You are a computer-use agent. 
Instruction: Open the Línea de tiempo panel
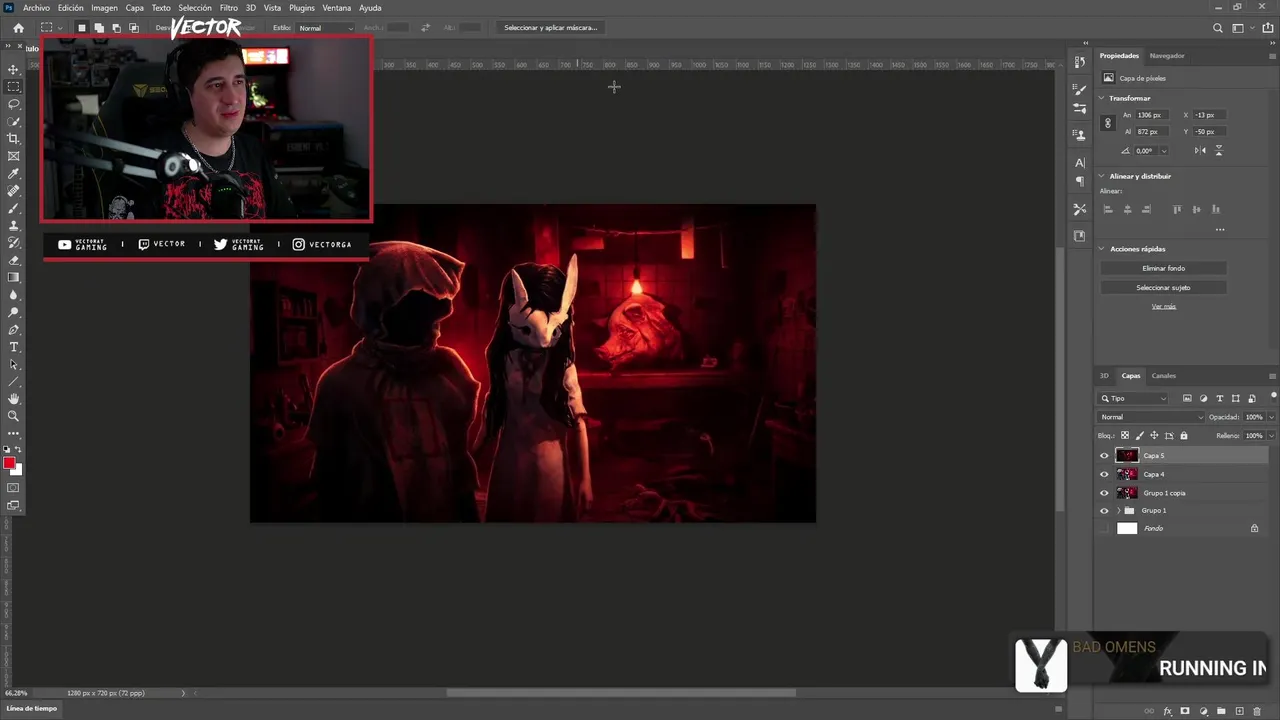[32, 708]
